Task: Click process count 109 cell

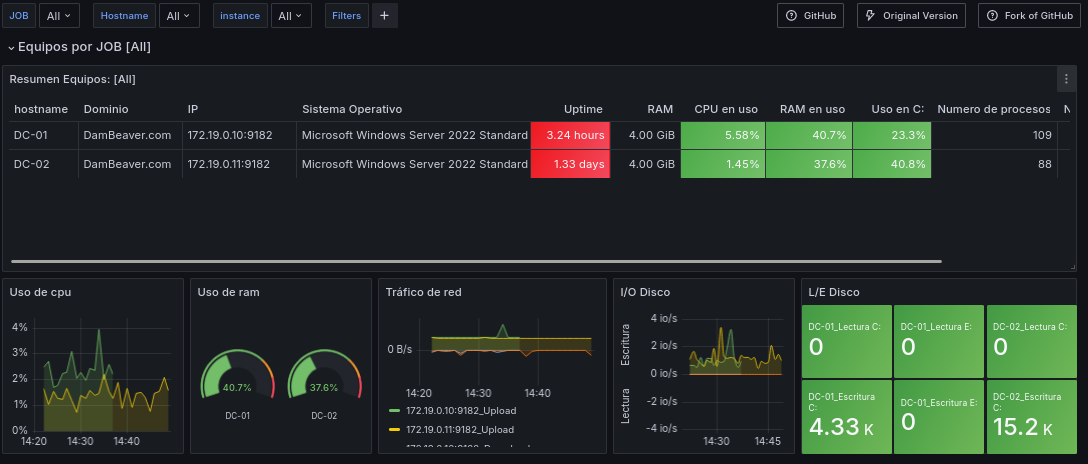Action: tap(995, 135)
